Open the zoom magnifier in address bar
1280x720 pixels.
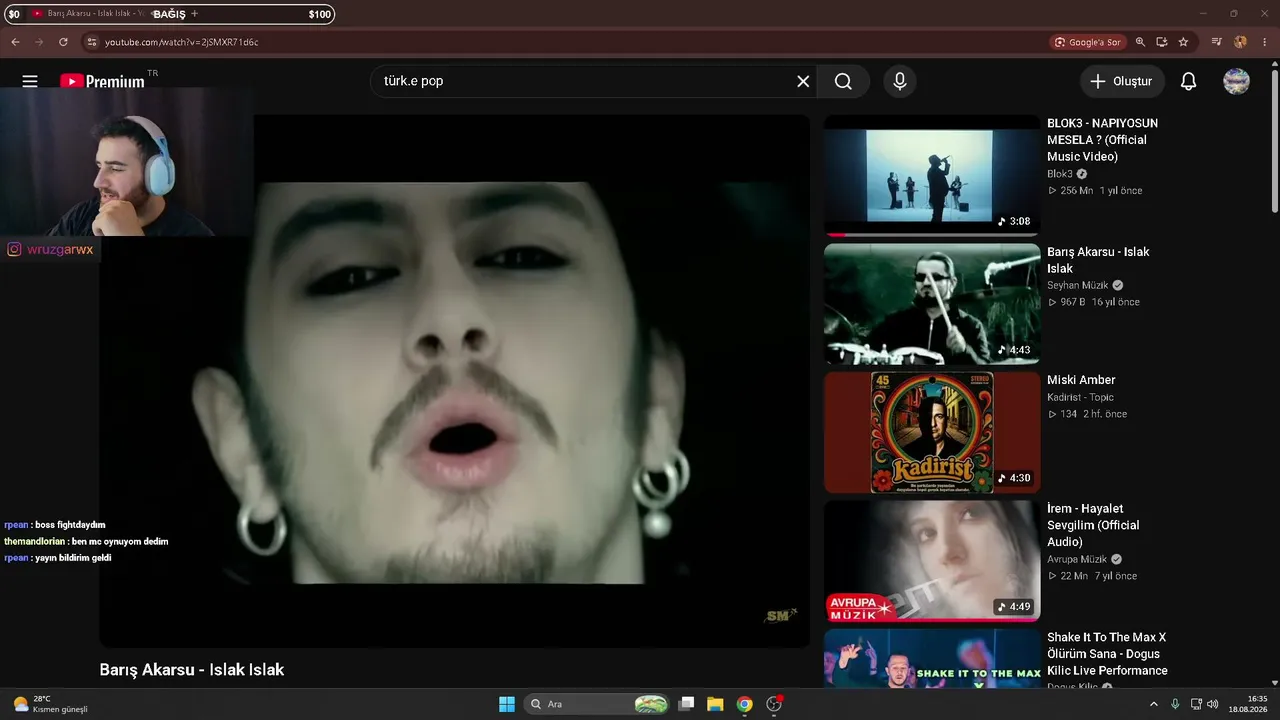click(x=1140, y=42)
